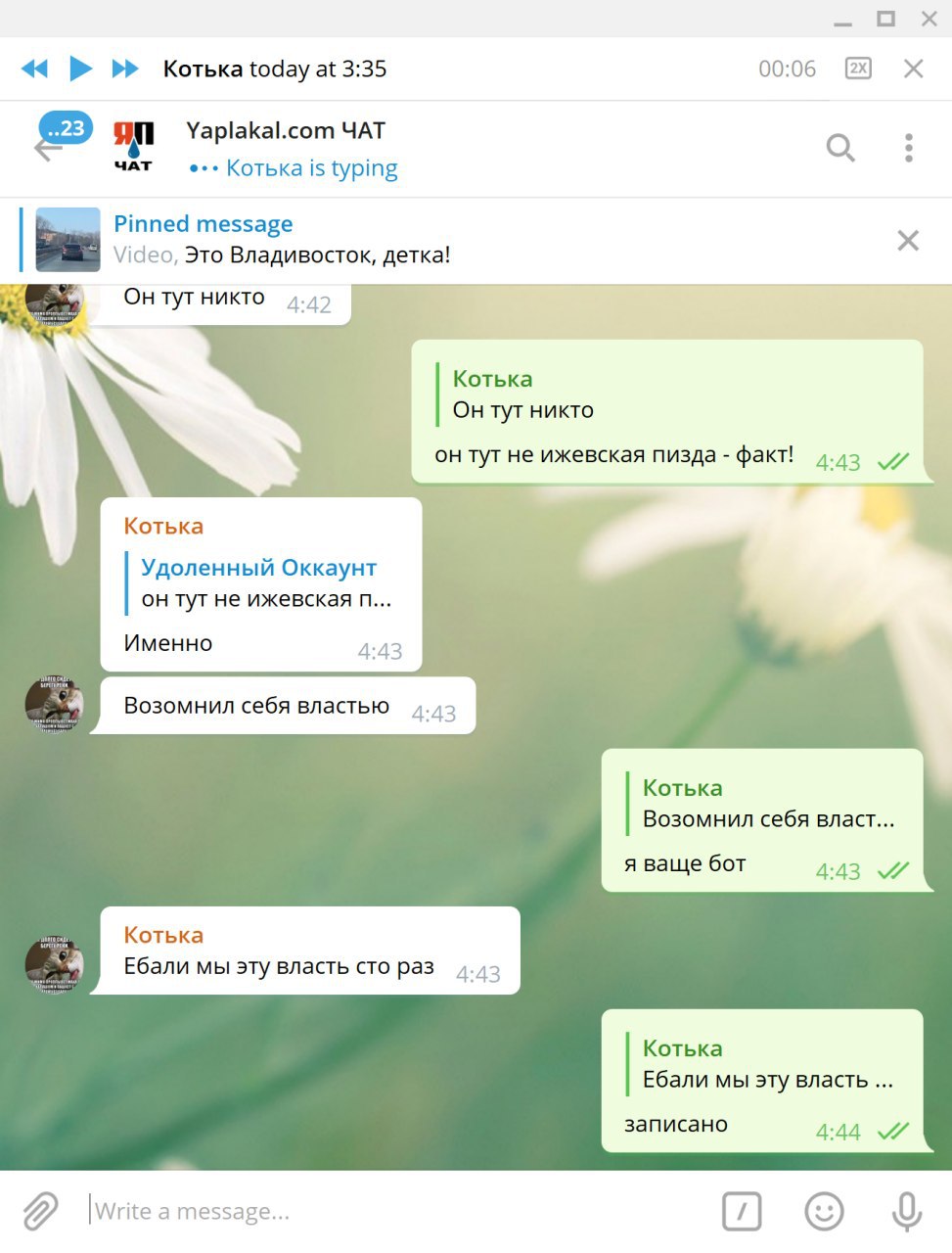Search in this chat
Viewport: 952px width, 1253px height.
(x=840, y=148)
